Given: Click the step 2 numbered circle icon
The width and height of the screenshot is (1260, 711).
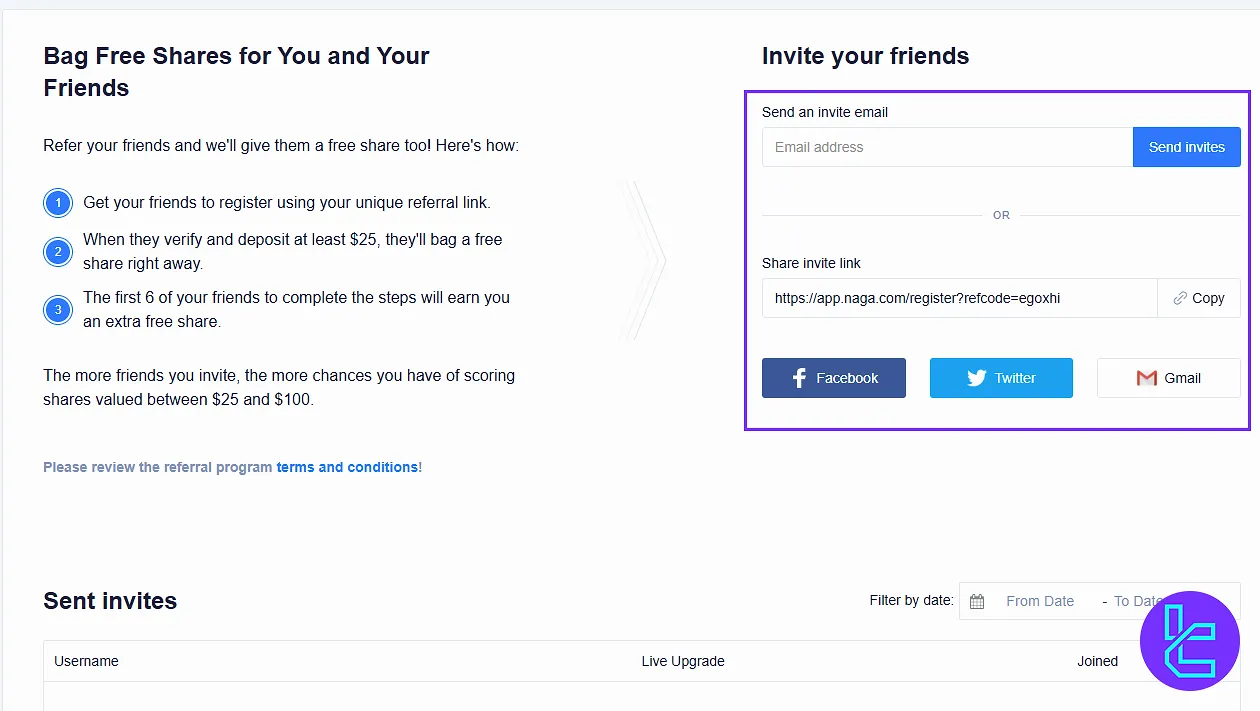Looking at the screenshot, I should (x=58, y=251).
